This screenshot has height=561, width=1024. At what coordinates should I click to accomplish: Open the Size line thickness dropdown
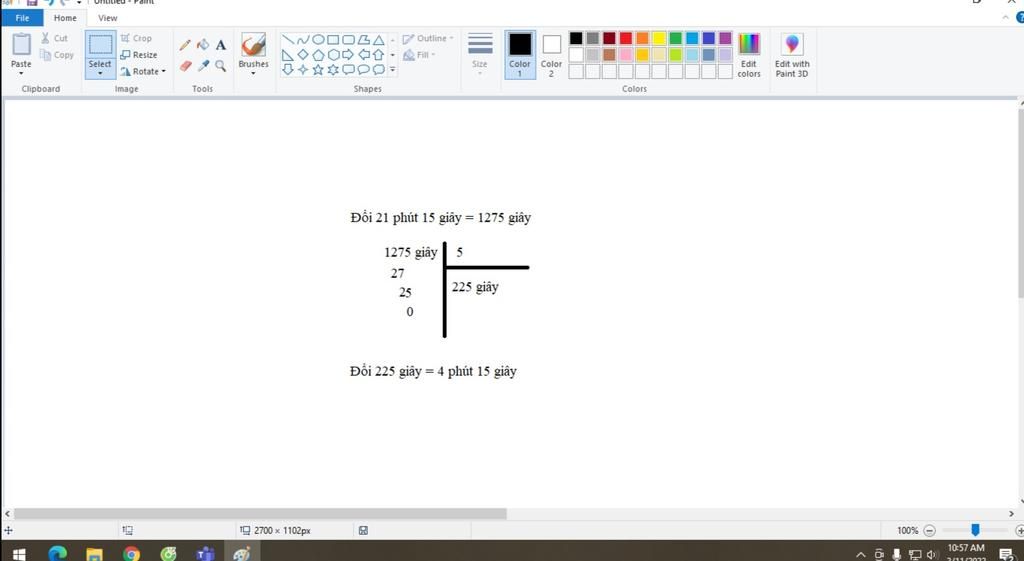coord(479,54)
